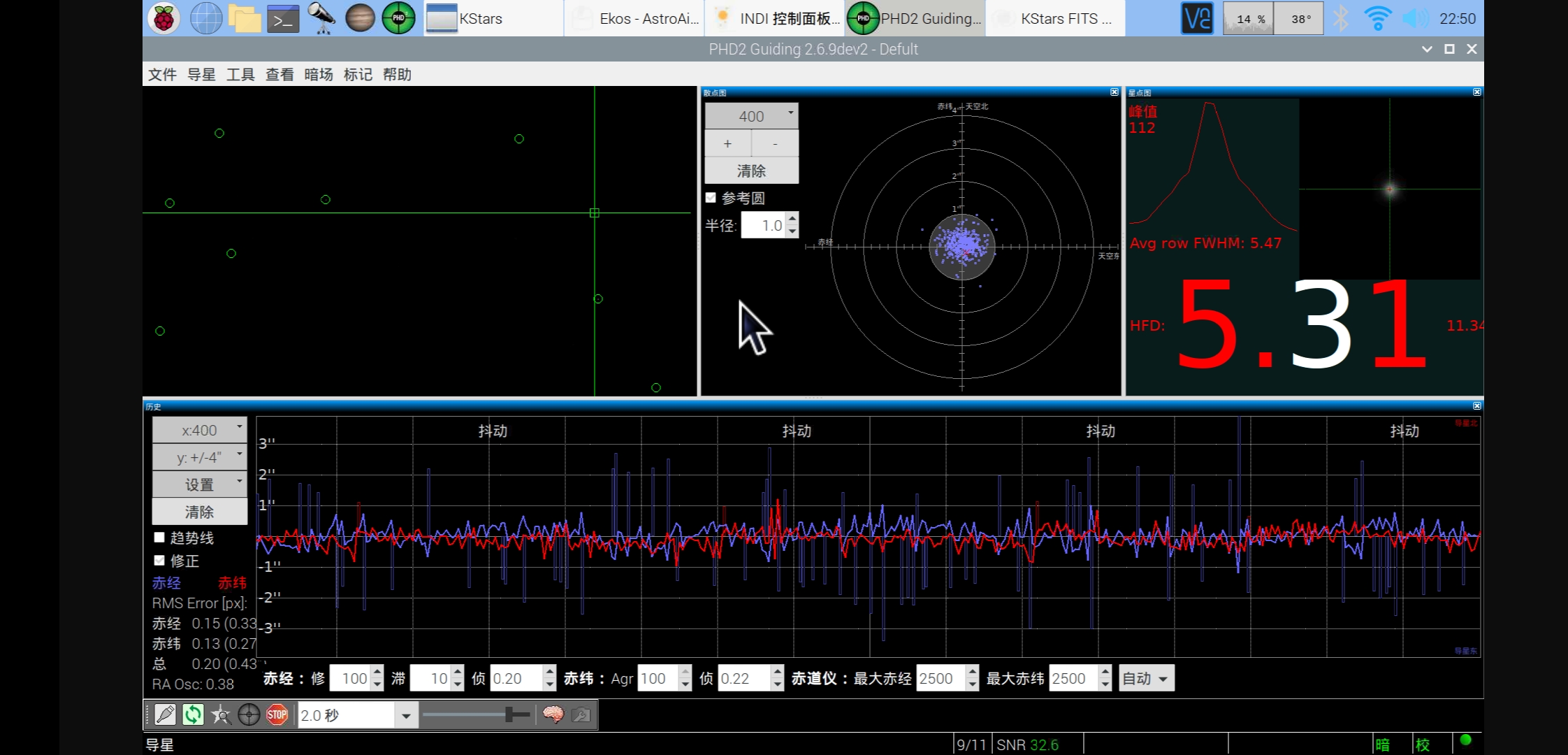1568x755 pixels.
Task: Click the volume speaker icon
Action: 1415,18
